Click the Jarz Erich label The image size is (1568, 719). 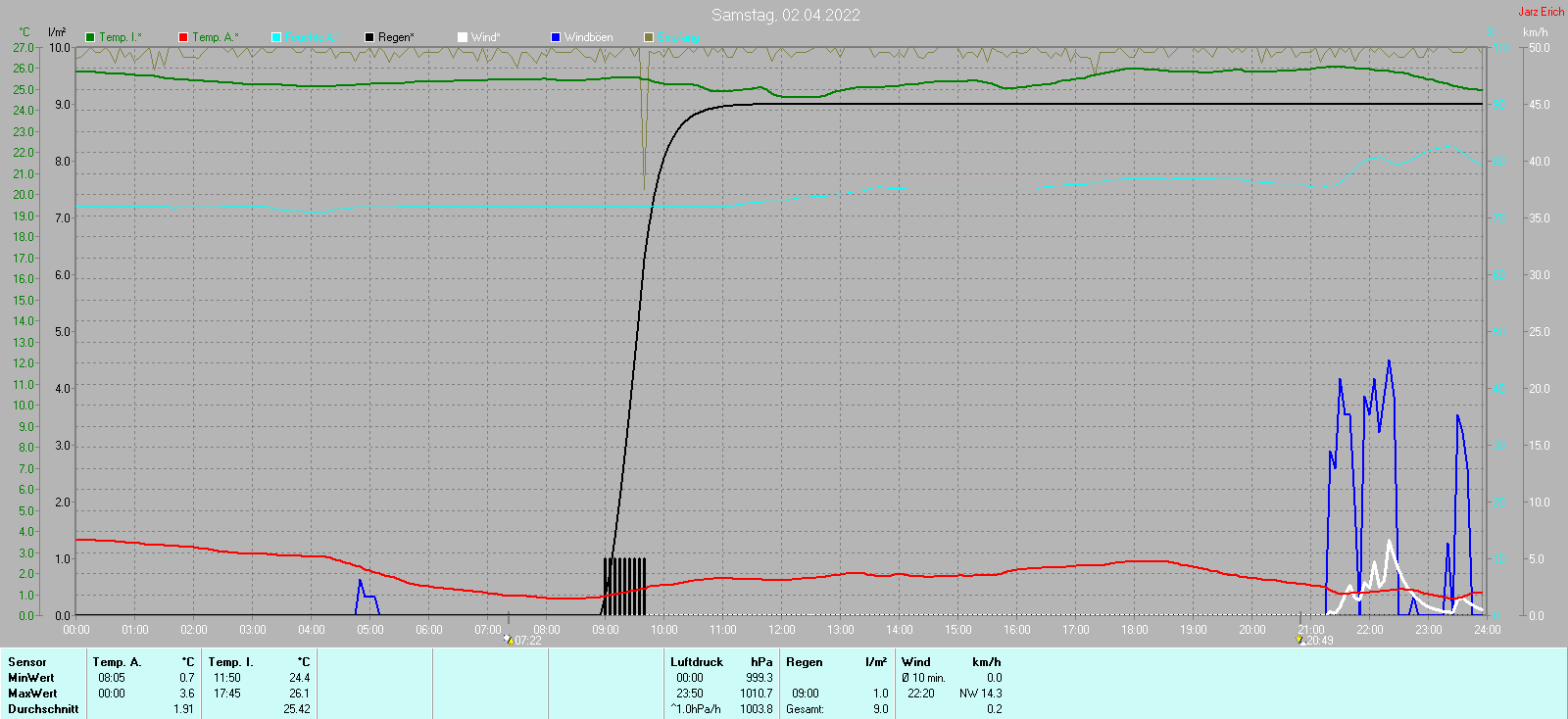[x=1541, y=12]
